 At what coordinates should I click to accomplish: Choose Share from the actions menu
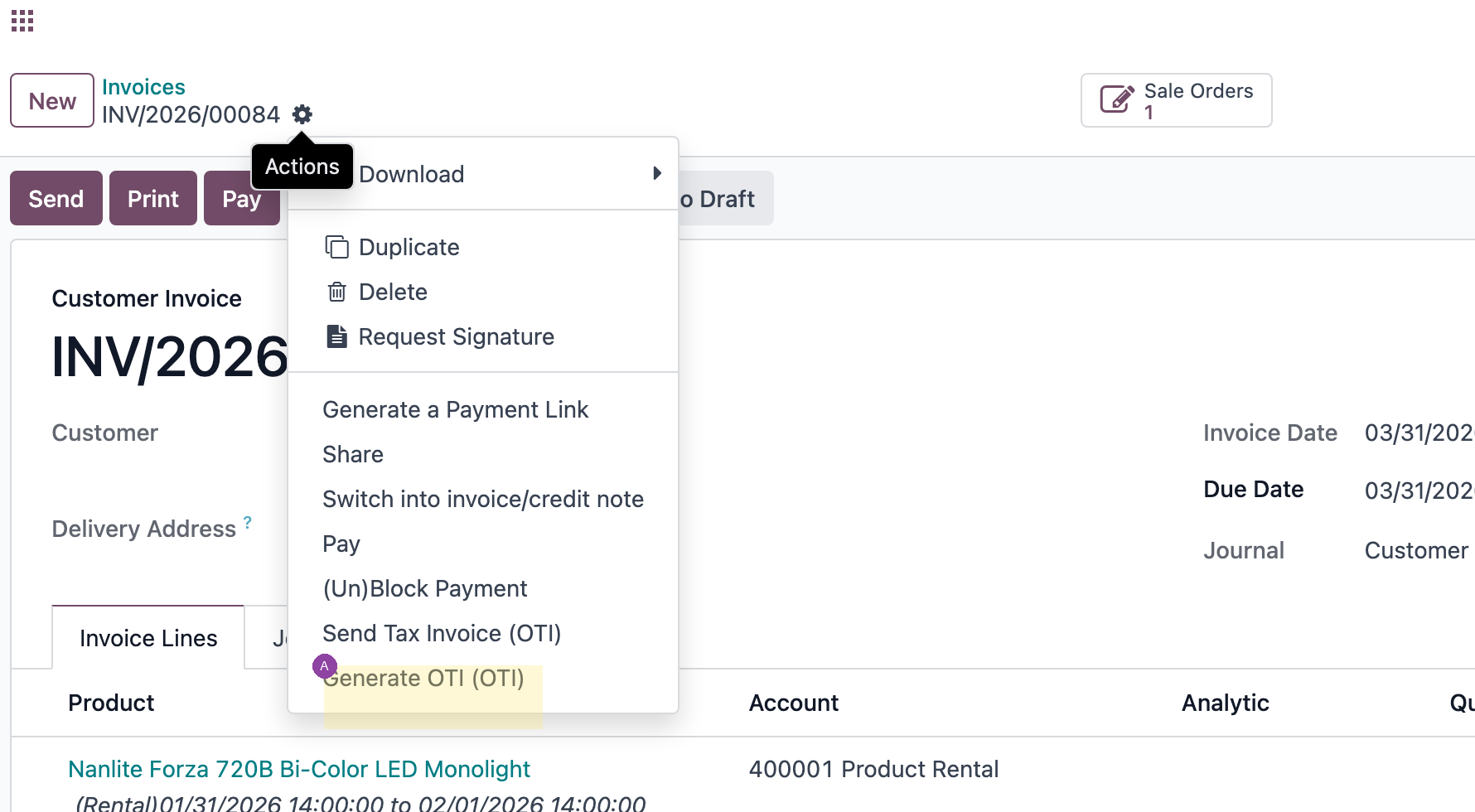353,454
